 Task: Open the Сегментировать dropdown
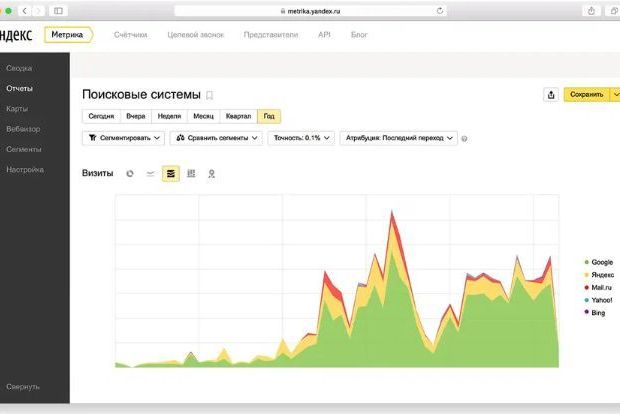(123, 138)
